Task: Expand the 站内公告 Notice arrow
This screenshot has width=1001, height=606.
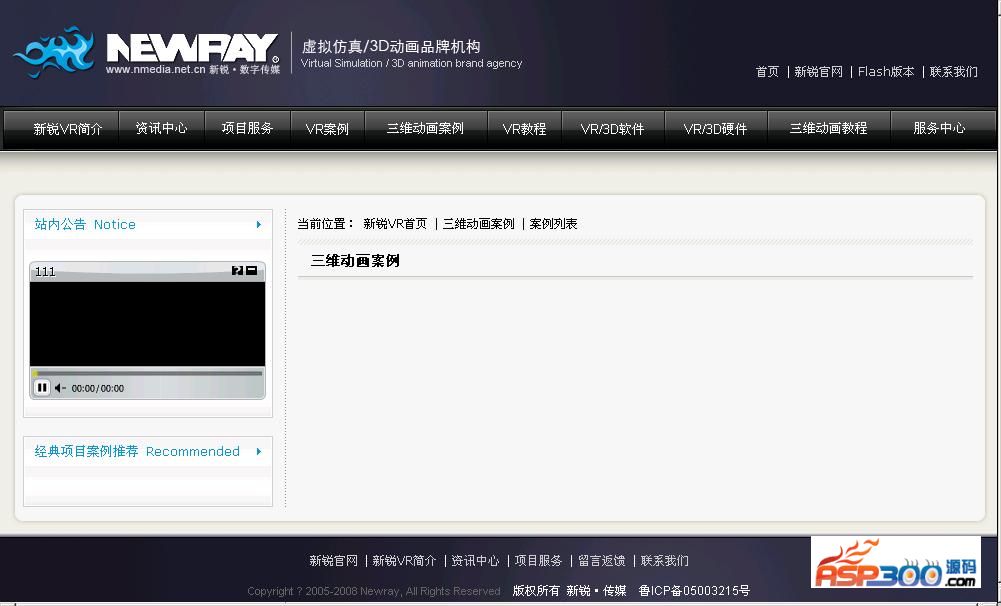Action: [258, 225]
